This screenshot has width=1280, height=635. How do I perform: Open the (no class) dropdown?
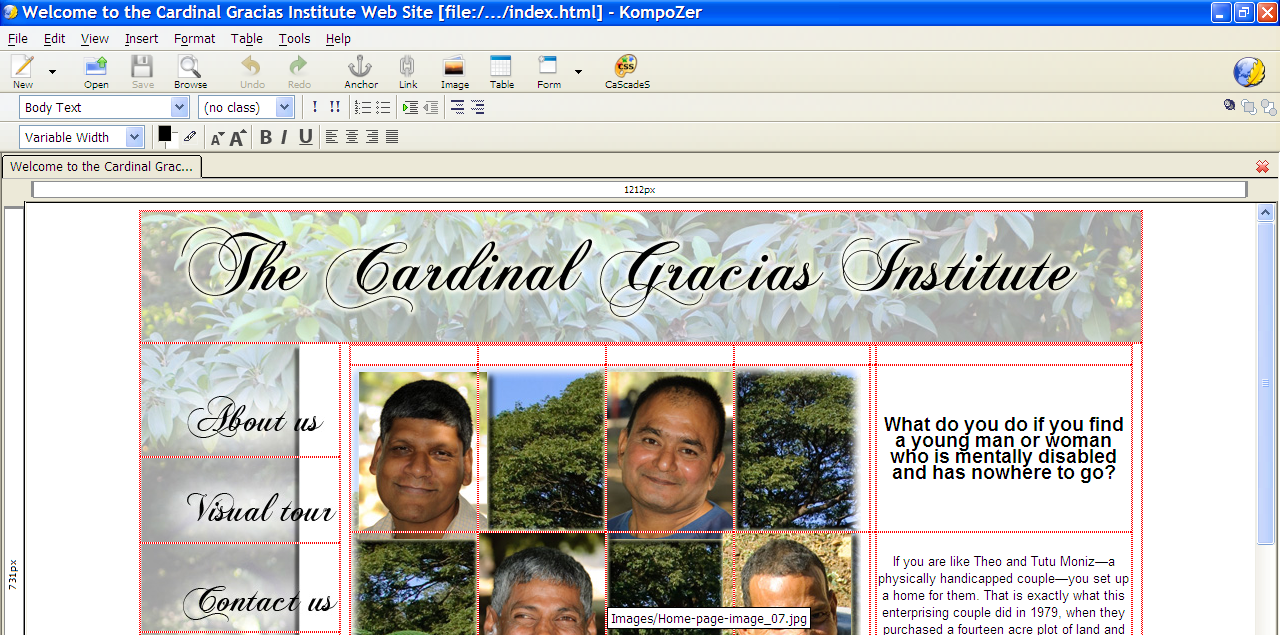pos(246,107)
